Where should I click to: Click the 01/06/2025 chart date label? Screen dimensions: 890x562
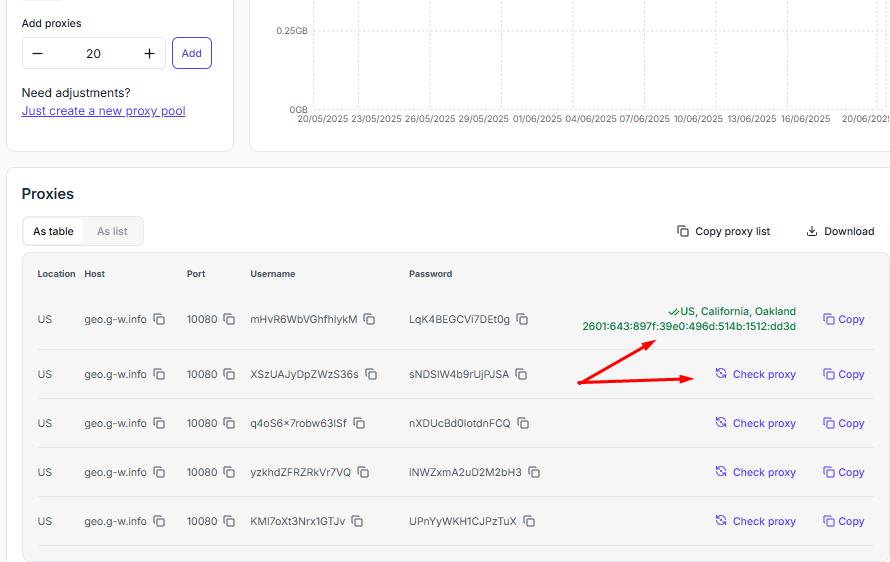pyautogui.click(x=537, y=119)
